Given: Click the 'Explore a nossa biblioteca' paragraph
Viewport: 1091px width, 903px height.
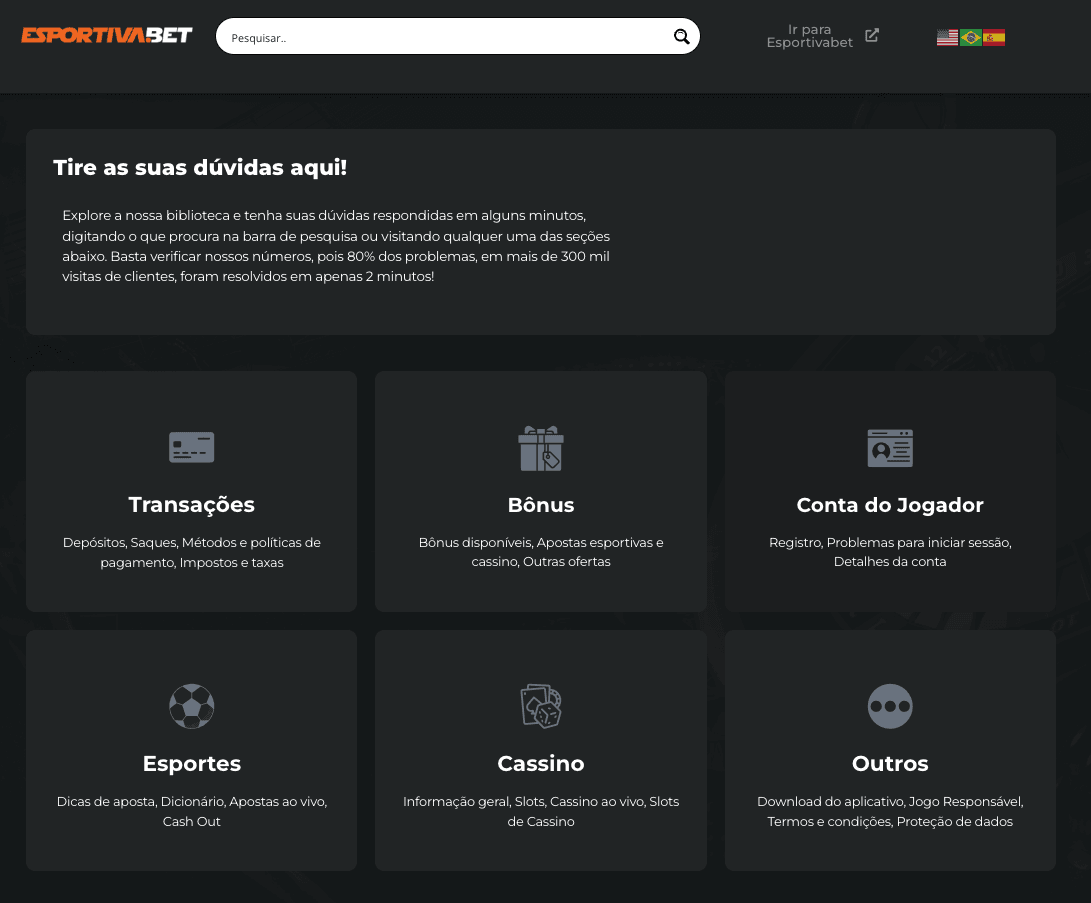Looking at the screenshot, I should [x=336, y=246].
